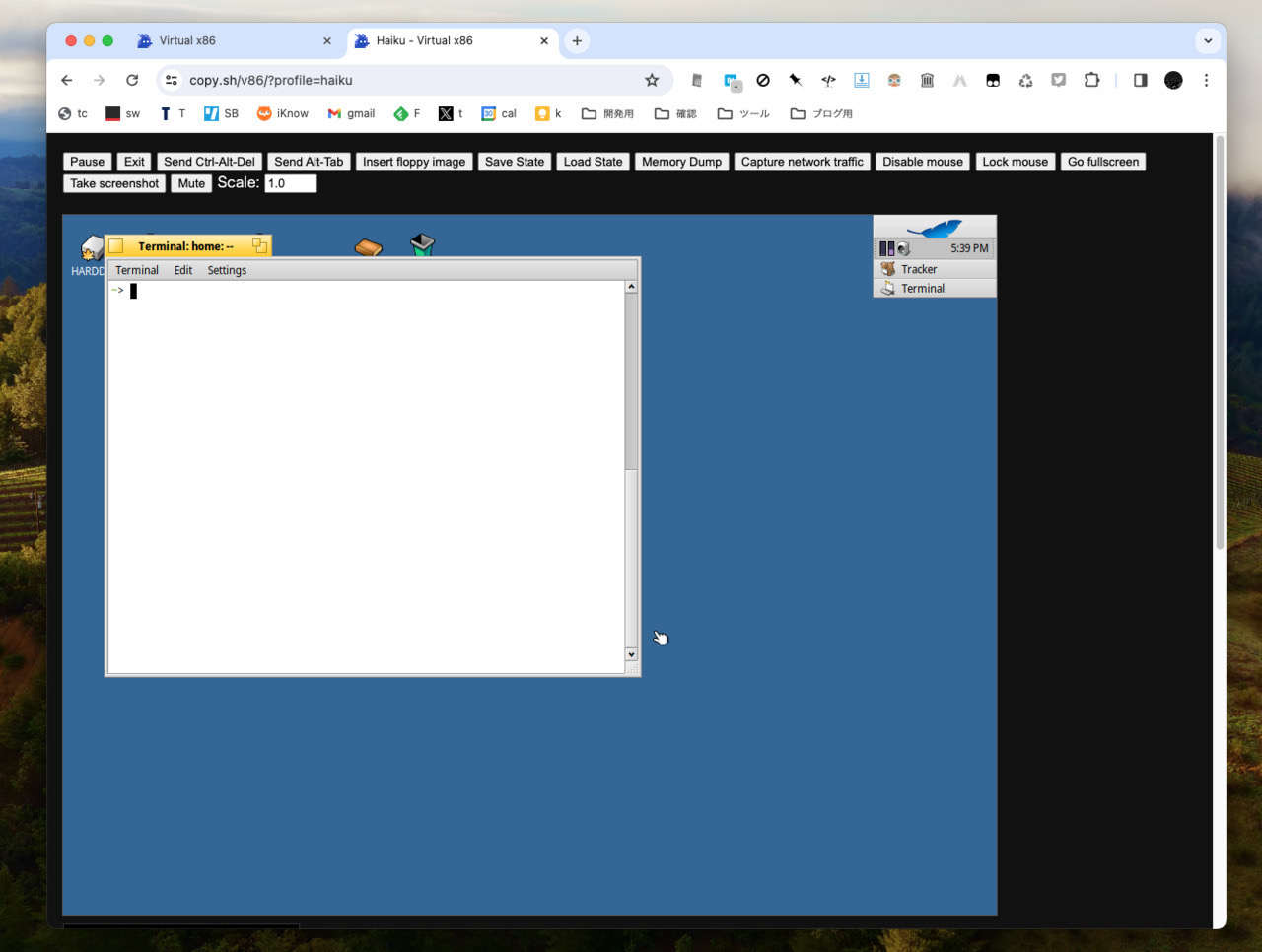Open the HARDDISK icon on the Haiku desktop

(x=91, y=248)
